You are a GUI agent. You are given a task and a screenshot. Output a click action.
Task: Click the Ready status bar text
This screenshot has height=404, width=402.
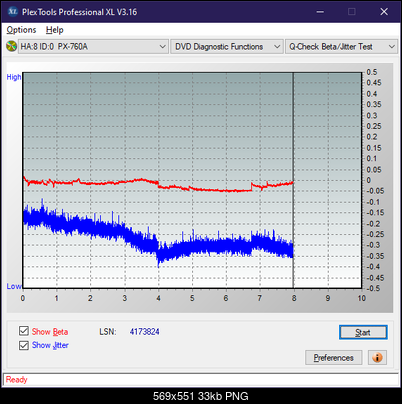(16, 380)
